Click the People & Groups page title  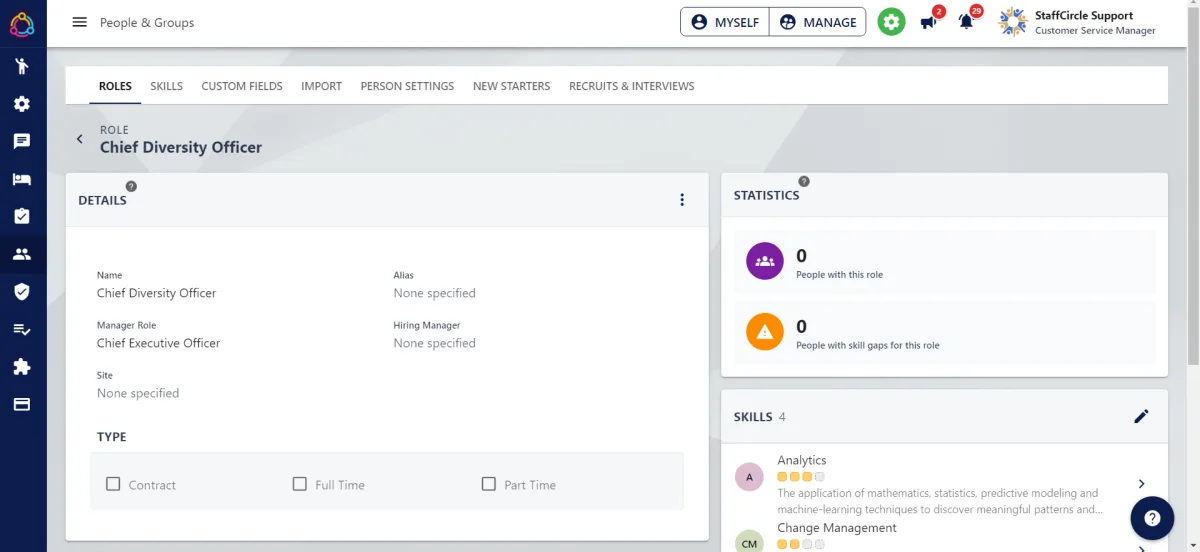click(147, 22)
